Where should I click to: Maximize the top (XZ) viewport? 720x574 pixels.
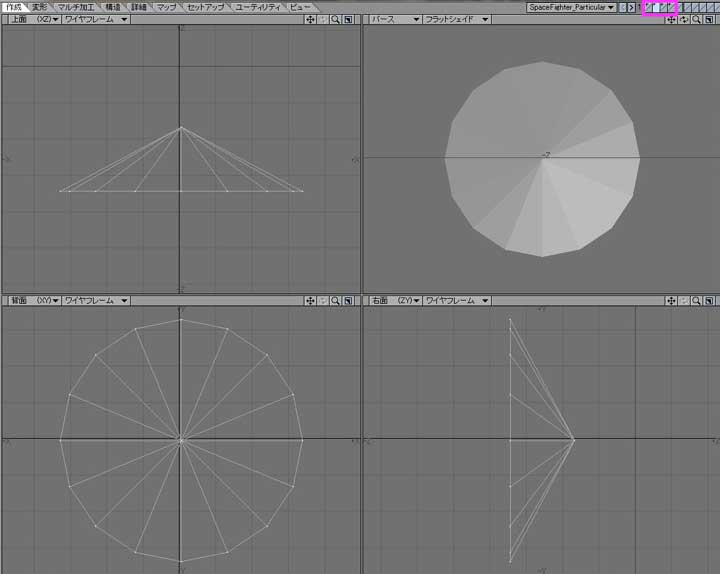(x=348, y=19)
